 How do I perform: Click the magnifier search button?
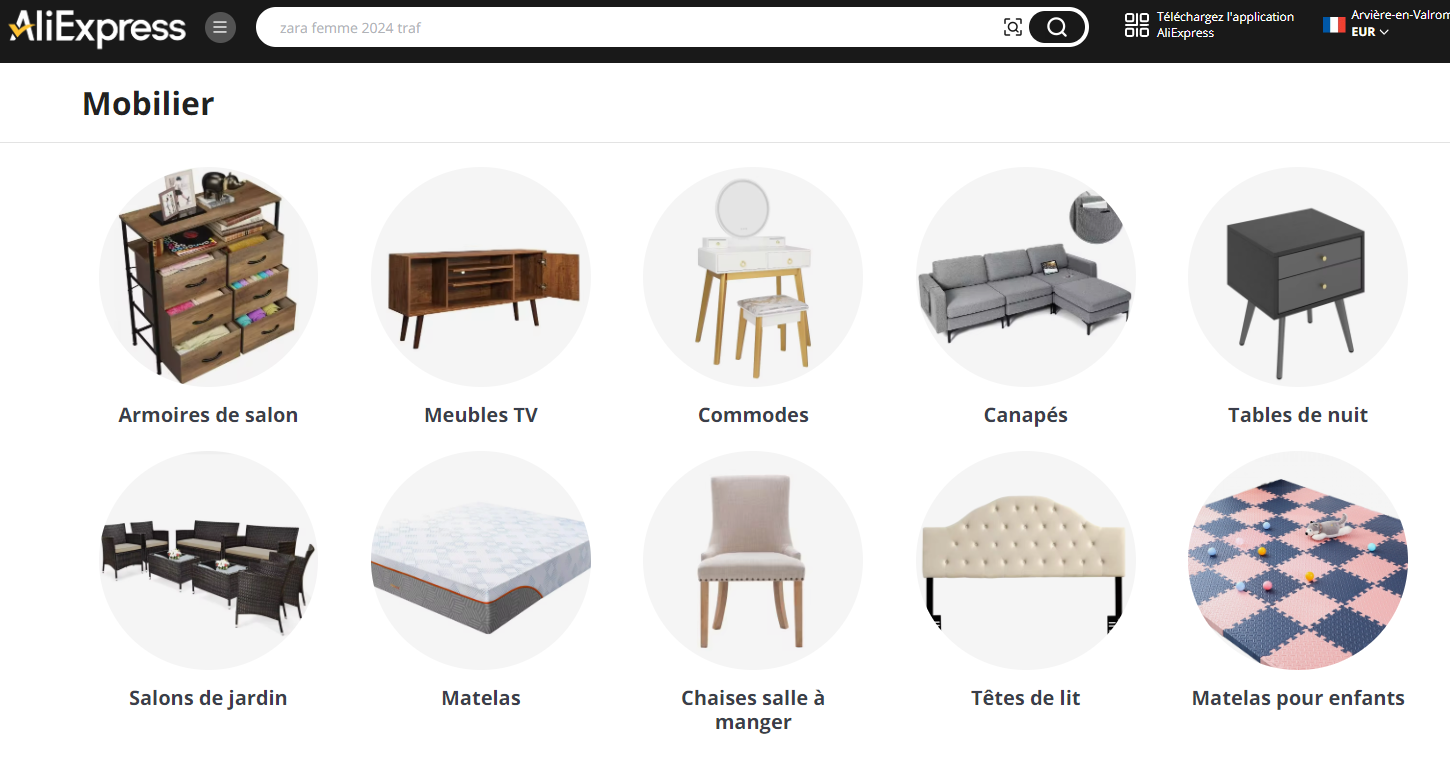click(1057, 27)
